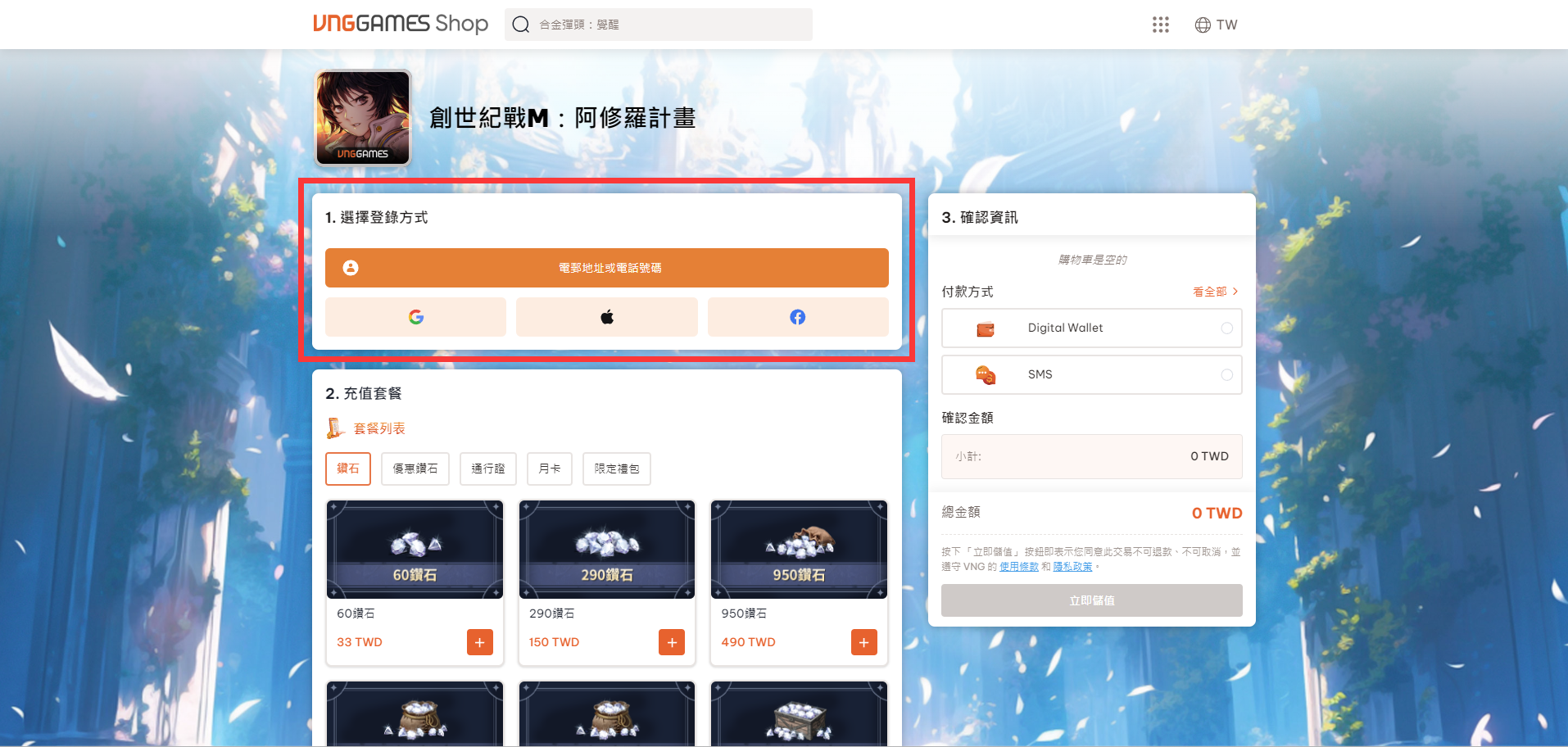Viewport: 1568px width, 747px height.
Task: Click the game search input field
Action: [x=668, y=25]
